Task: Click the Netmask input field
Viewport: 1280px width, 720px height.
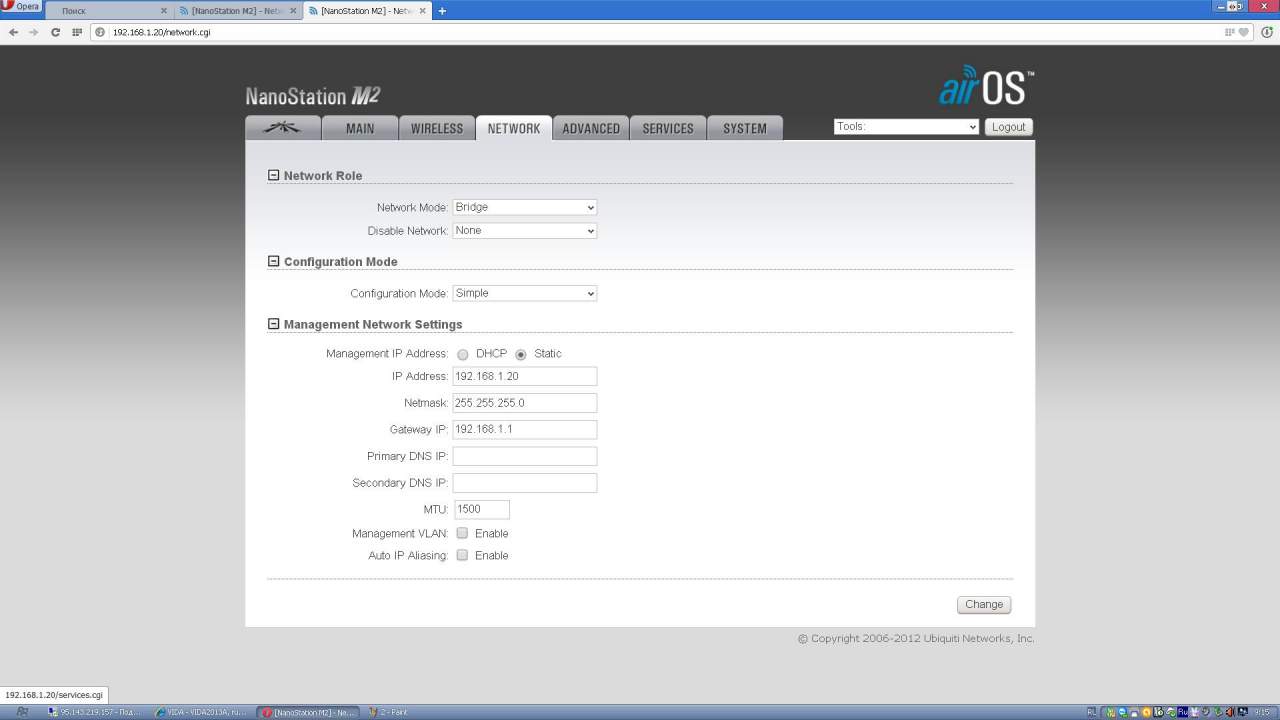Action: (525, 403)
